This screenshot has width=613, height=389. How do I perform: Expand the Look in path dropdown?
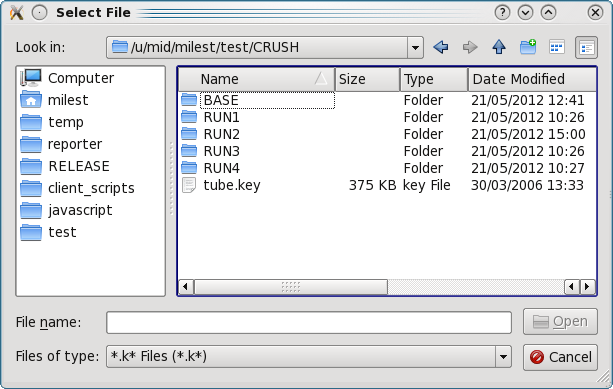[x=415, y=48]
